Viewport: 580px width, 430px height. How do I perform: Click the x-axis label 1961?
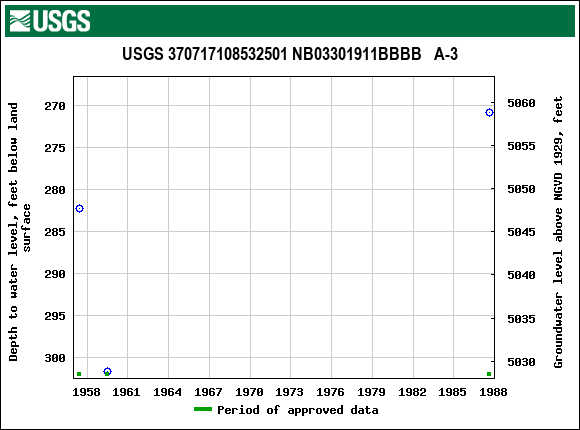(127, 392)
